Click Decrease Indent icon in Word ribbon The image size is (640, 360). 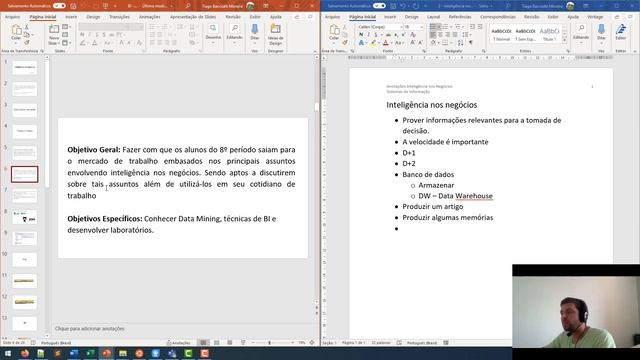[x=472, y=27]
